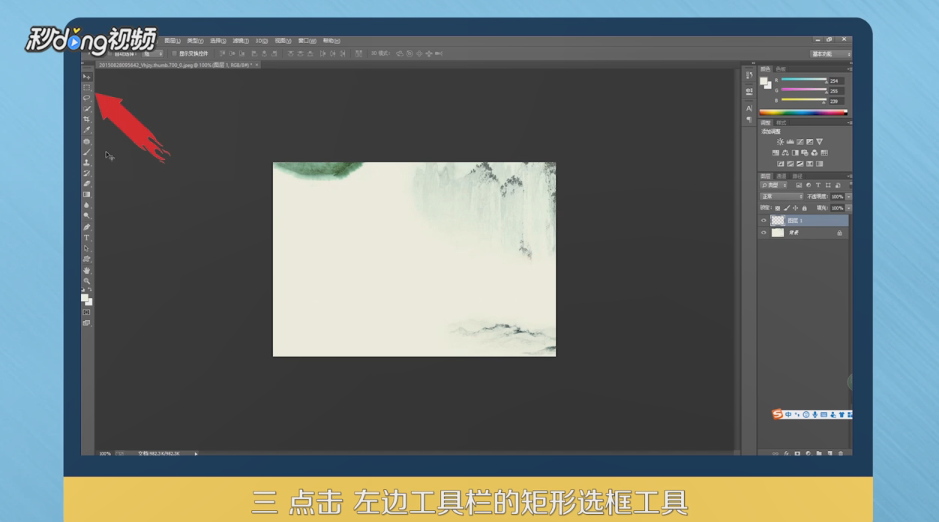Screen dimensions: 939x522
Task: Select the Brush tool
Action: tap(87, 152)
